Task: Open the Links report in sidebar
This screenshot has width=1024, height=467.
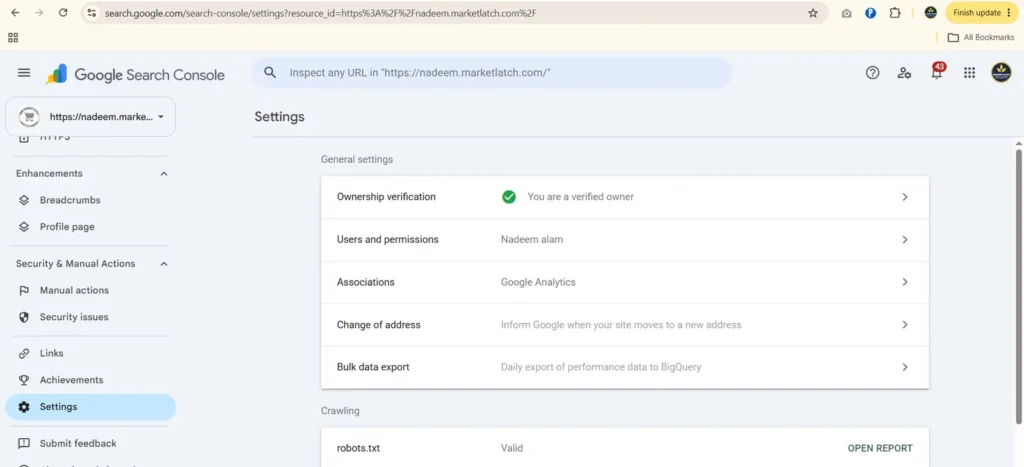Action: click(x=52, y=353)
